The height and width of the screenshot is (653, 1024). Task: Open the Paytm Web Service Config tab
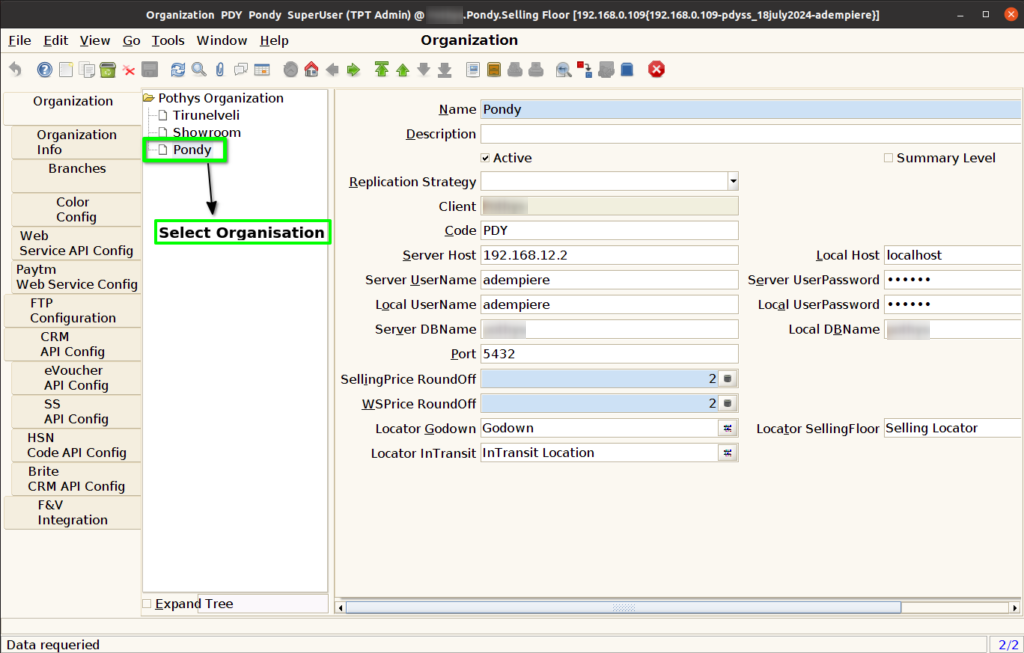[x=76, y=277]
